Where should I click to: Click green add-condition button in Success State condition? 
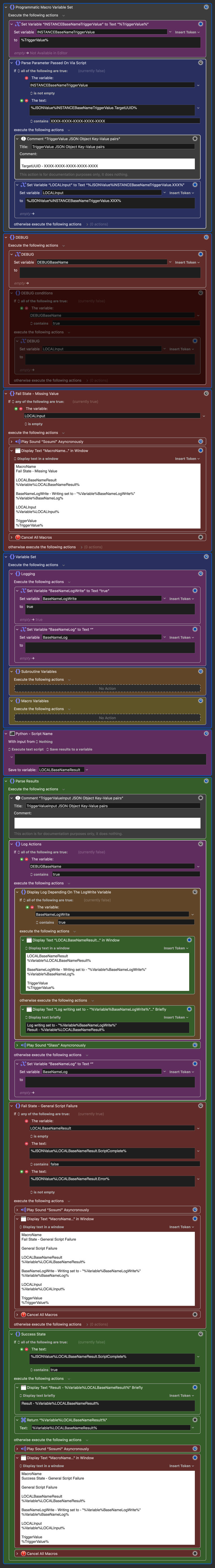click(x=21, y=1349)
